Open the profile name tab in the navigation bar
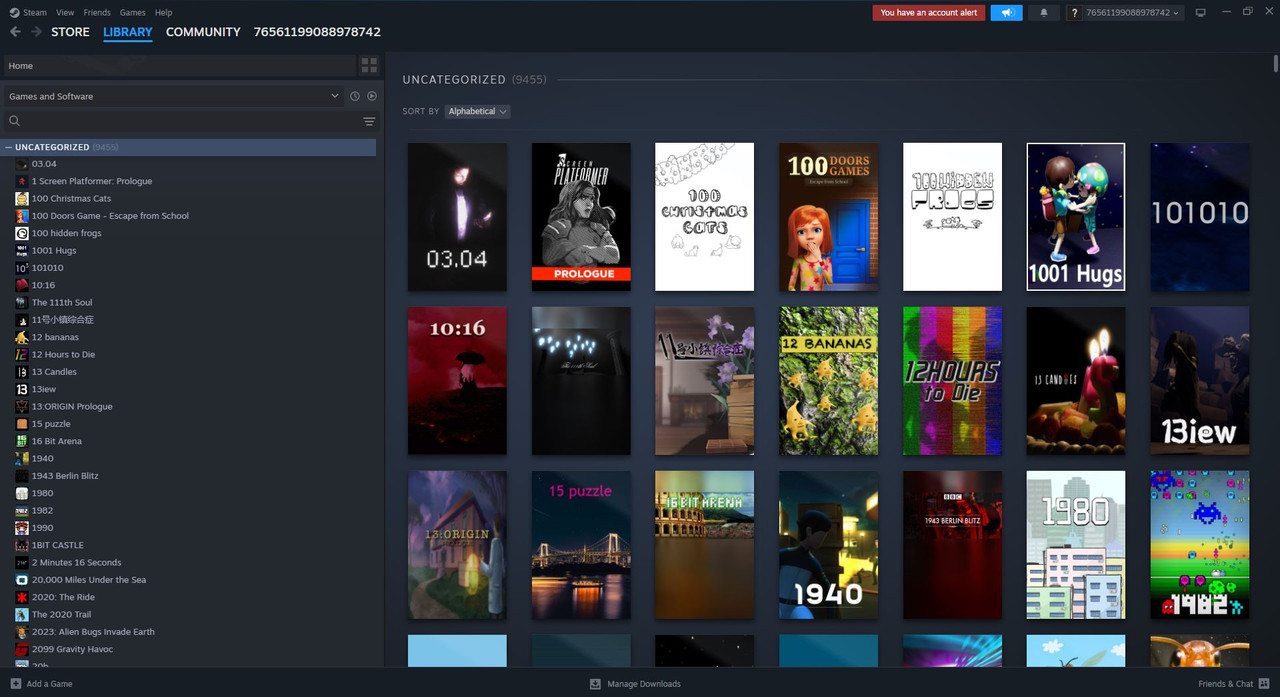This screenshot has height=697, width=1280. [317, 32]
